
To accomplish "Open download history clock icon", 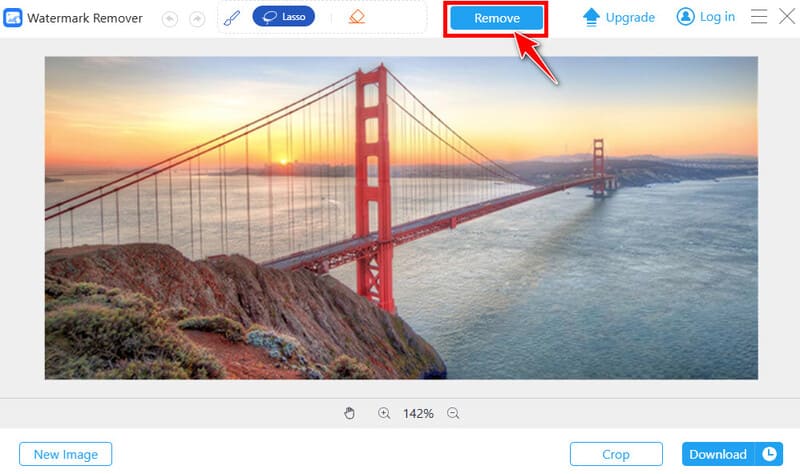I will tap(769, 454).
